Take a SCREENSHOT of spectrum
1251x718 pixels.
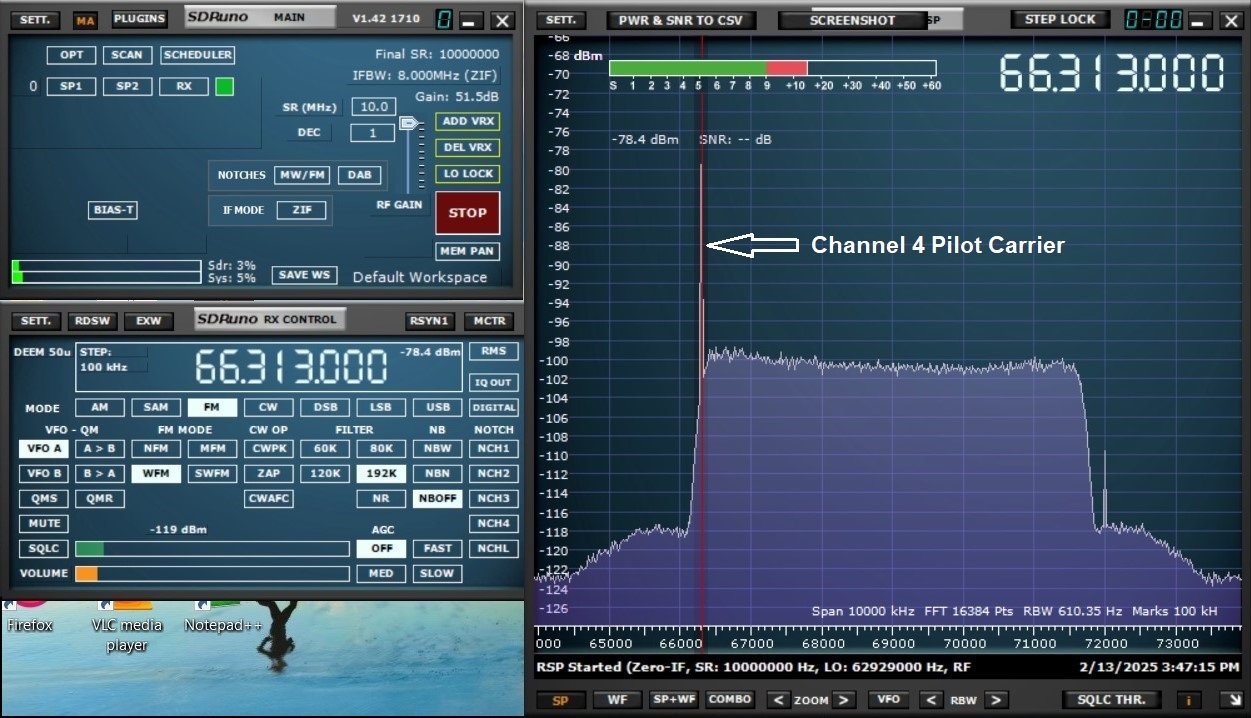coord(853,20)
